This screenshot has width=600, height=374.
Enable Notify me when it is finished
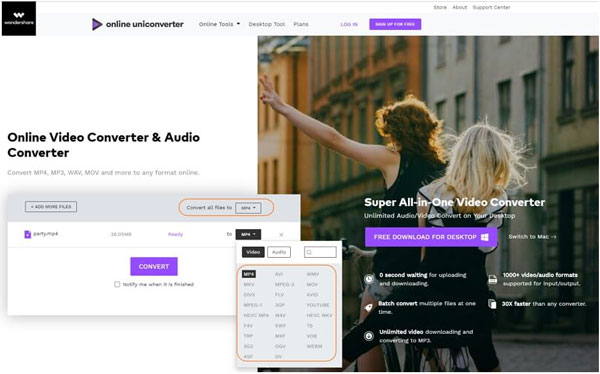point(117,284)
